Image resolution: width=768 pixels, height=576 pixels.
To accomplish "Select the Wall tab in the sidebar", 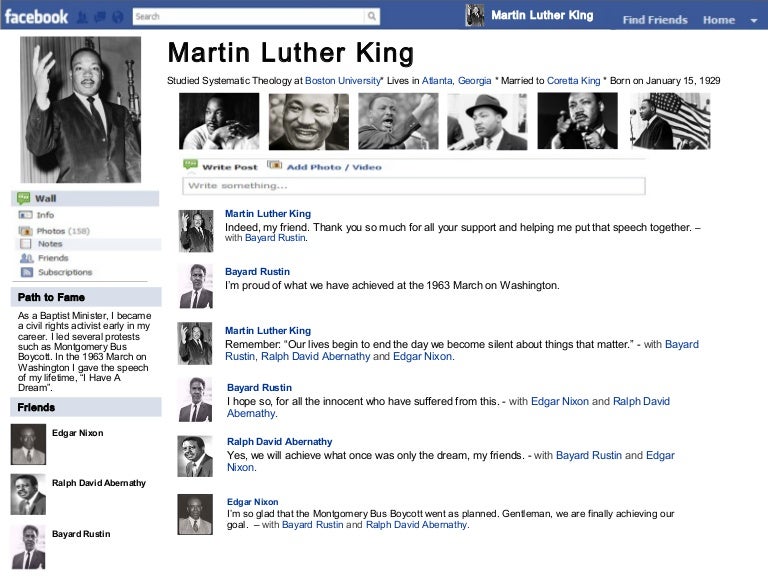I will point(46,198).
